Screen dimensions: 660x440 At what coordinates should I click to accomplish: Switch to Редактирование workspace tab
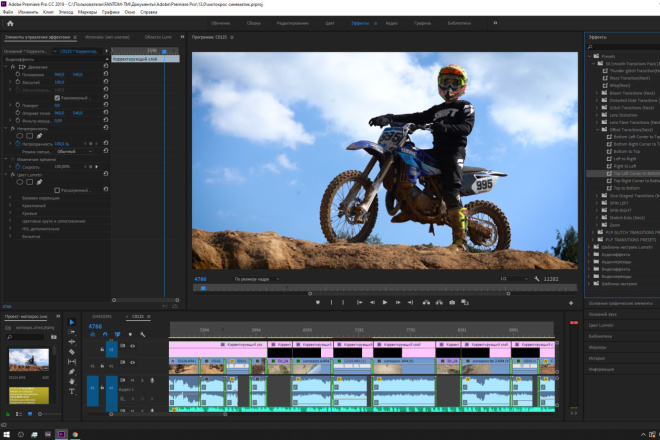pyautogui.click(x=293, y=23)
